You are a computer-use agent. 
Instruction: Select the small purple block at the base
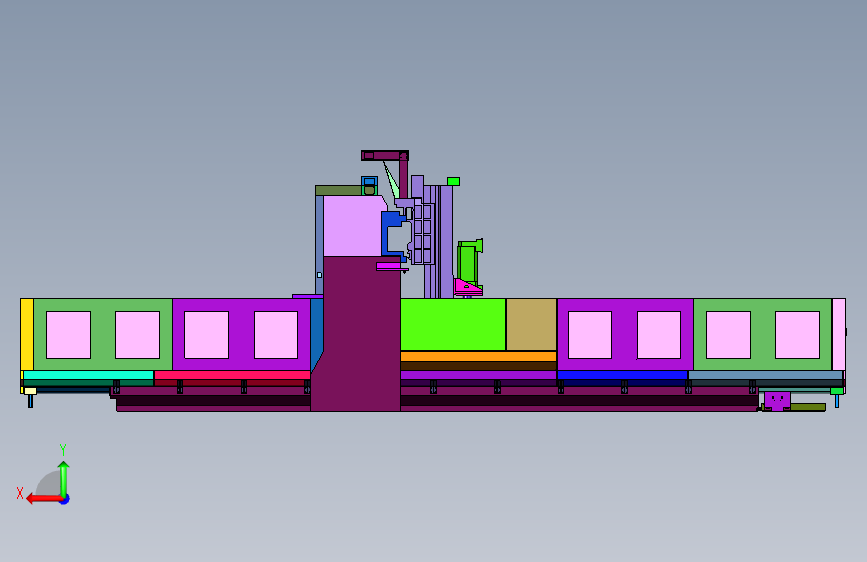(777, 400)
